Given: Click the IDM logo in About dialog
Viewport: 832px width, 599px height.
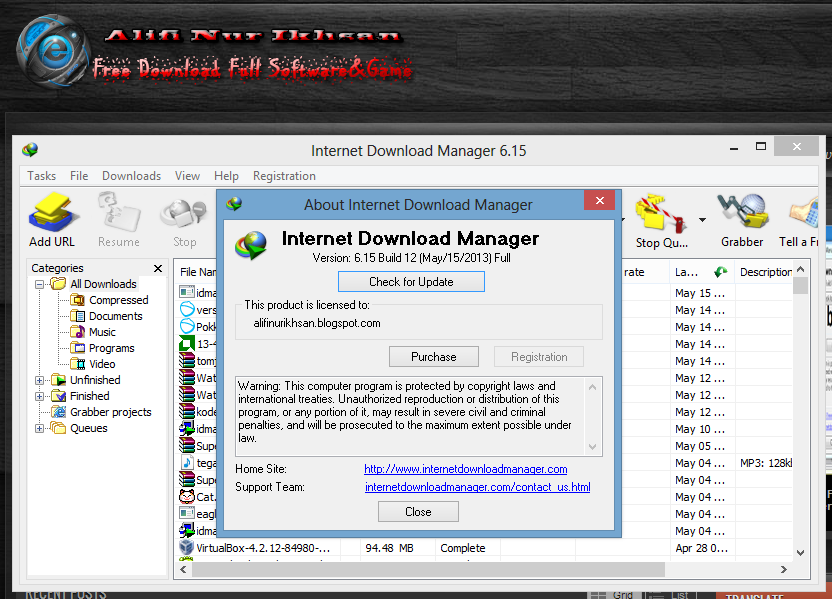Looking at the screenshot, I should [251, 246].
